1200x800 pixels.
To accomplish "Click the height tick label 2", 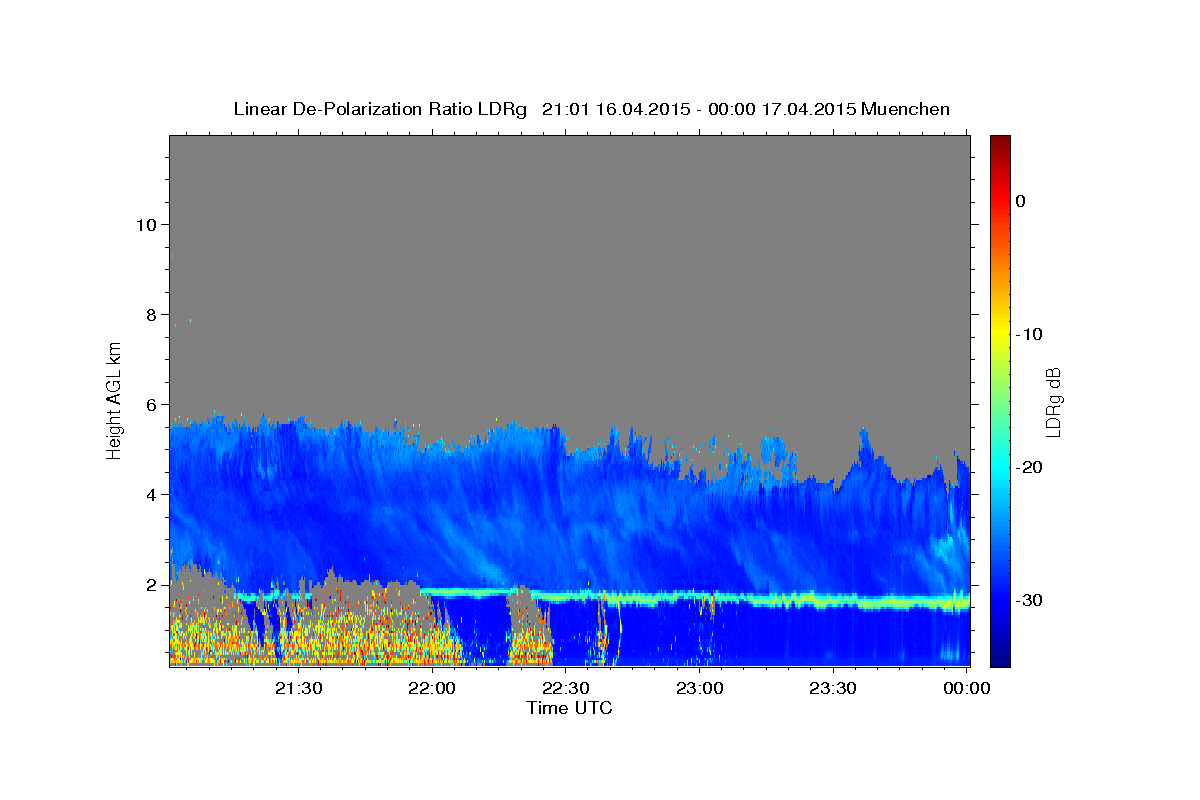I will point(151,584).
